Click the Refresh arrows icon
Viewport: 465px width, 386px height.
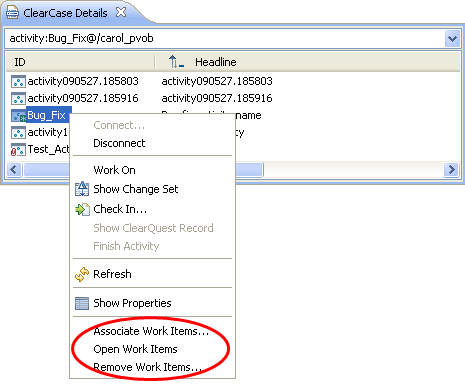click(x=82, y=274)
